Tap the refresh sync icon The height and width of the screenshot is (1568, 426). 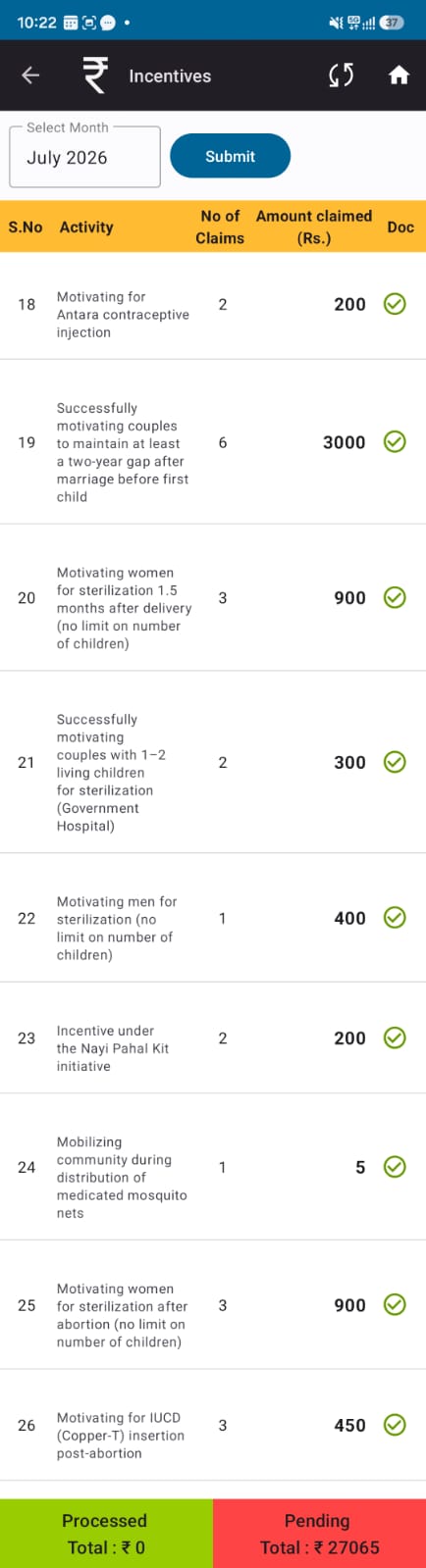pyautogui.click(x=341, y=76)
